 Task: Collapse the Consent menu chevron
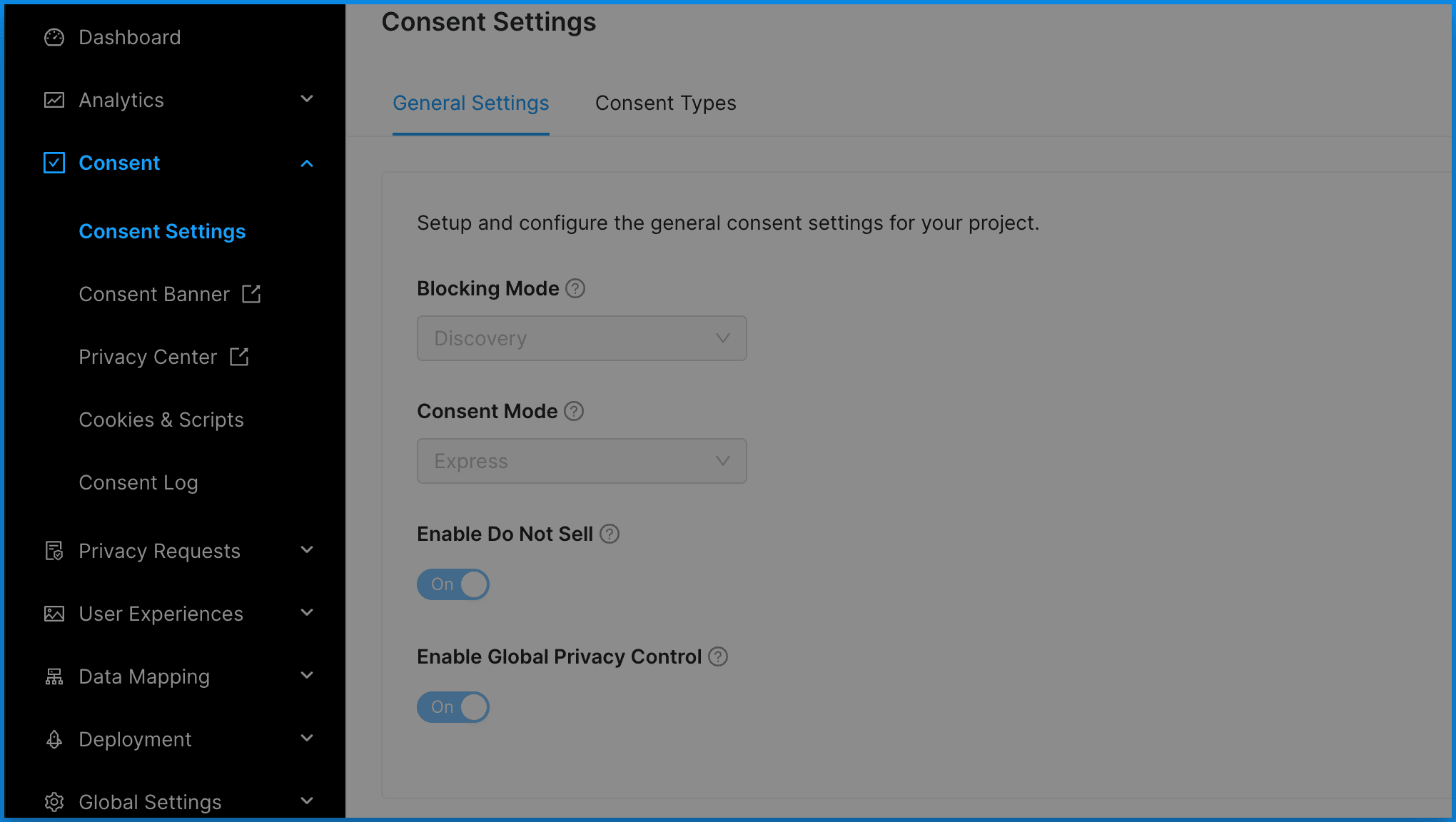click(307, 163)
